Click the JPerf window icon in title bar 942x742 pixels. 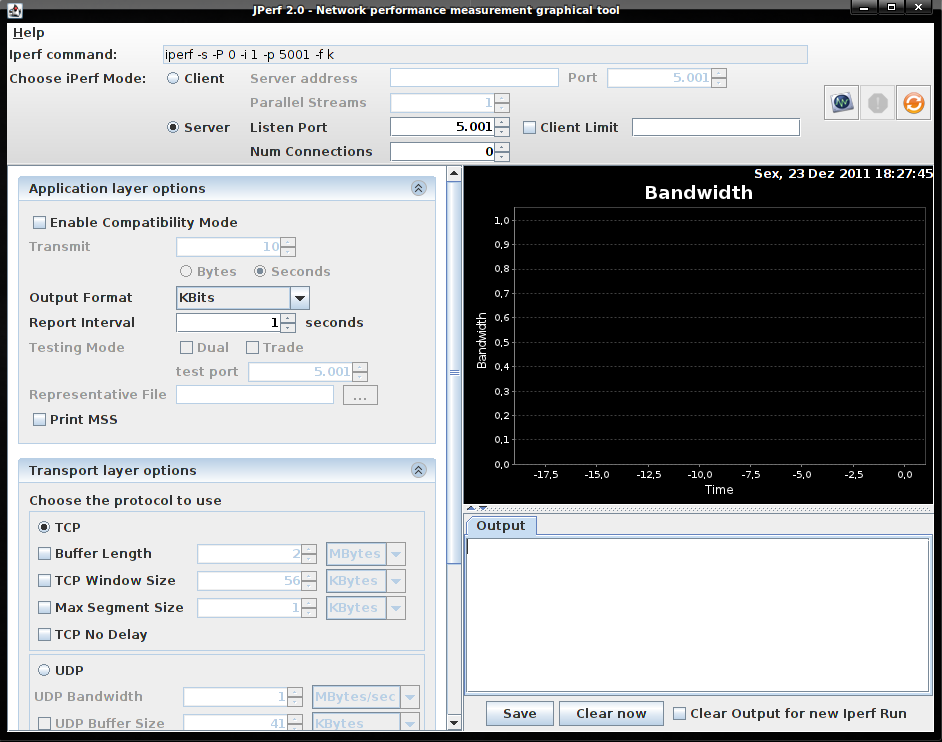pyautogui.click(x=15, y=10)
